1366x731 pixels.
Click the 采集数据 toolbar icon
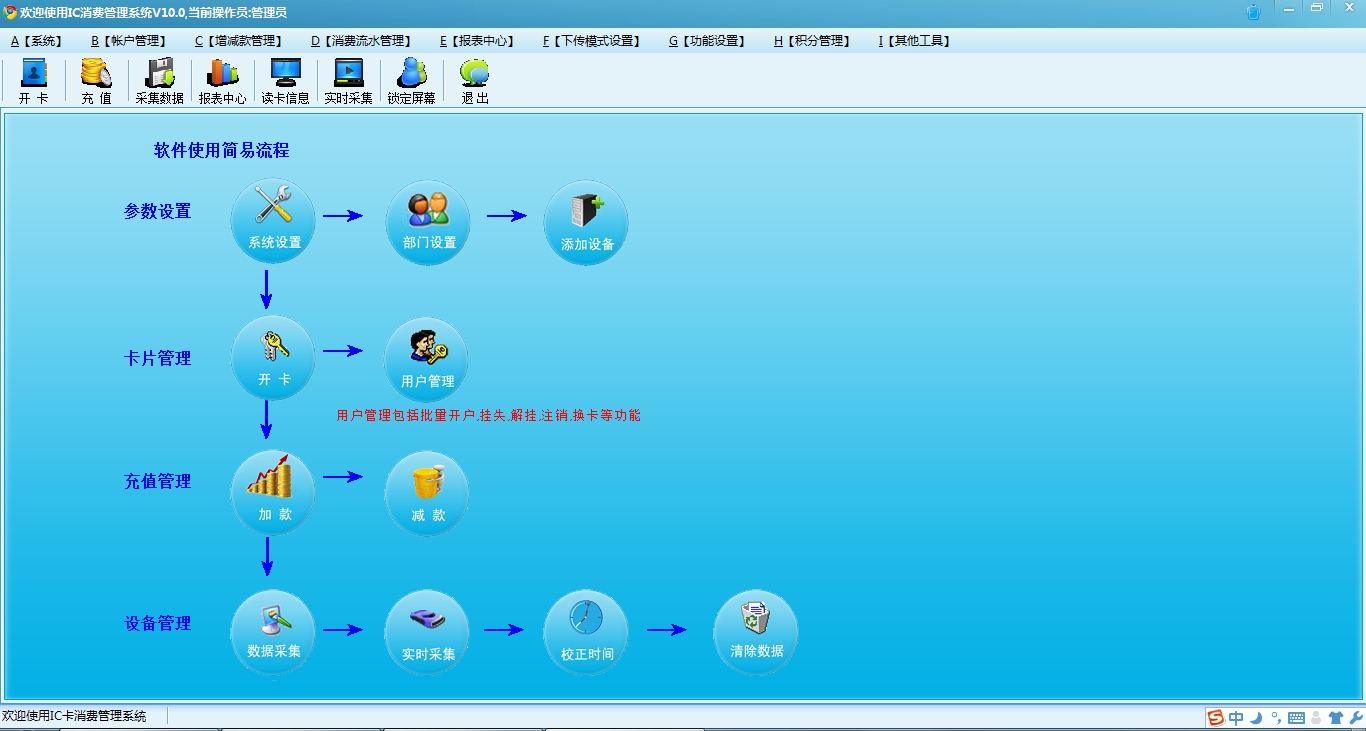160,82
